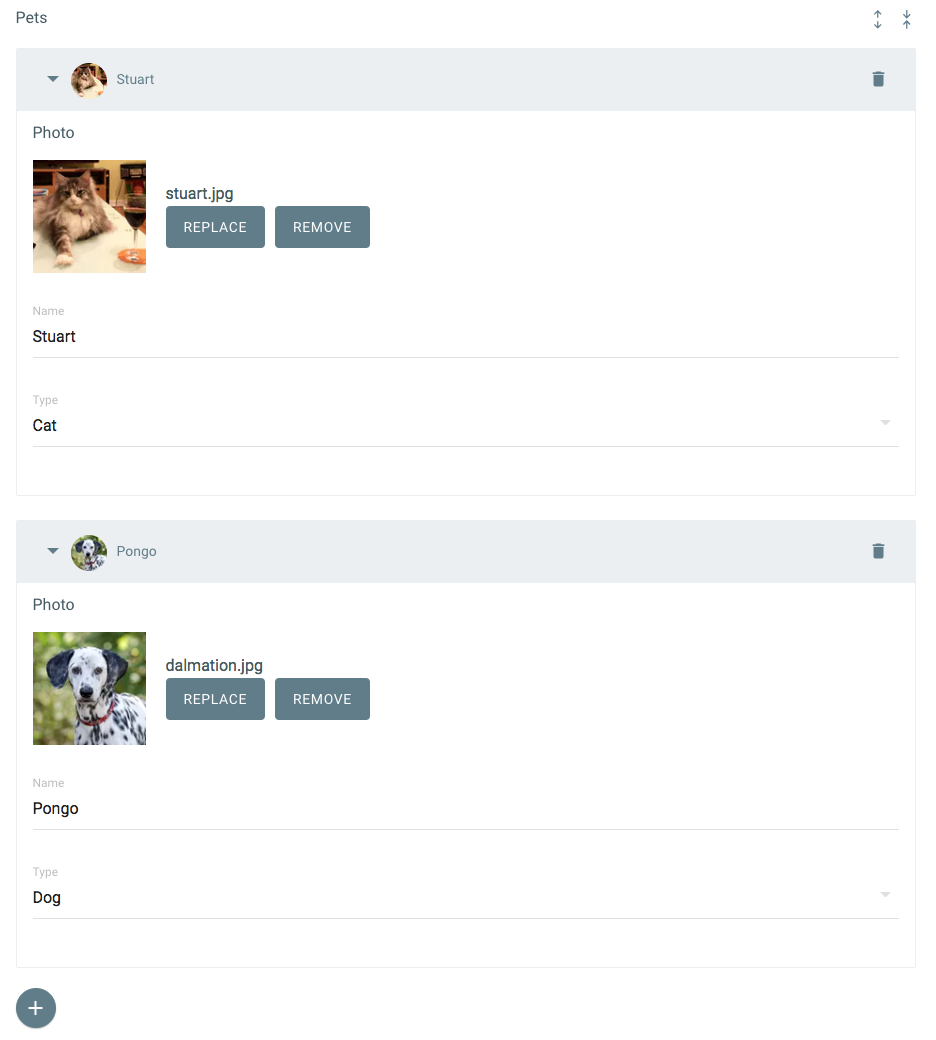Click the Name field containing Pongo
Screen dimensions: 936x1040
466,809
